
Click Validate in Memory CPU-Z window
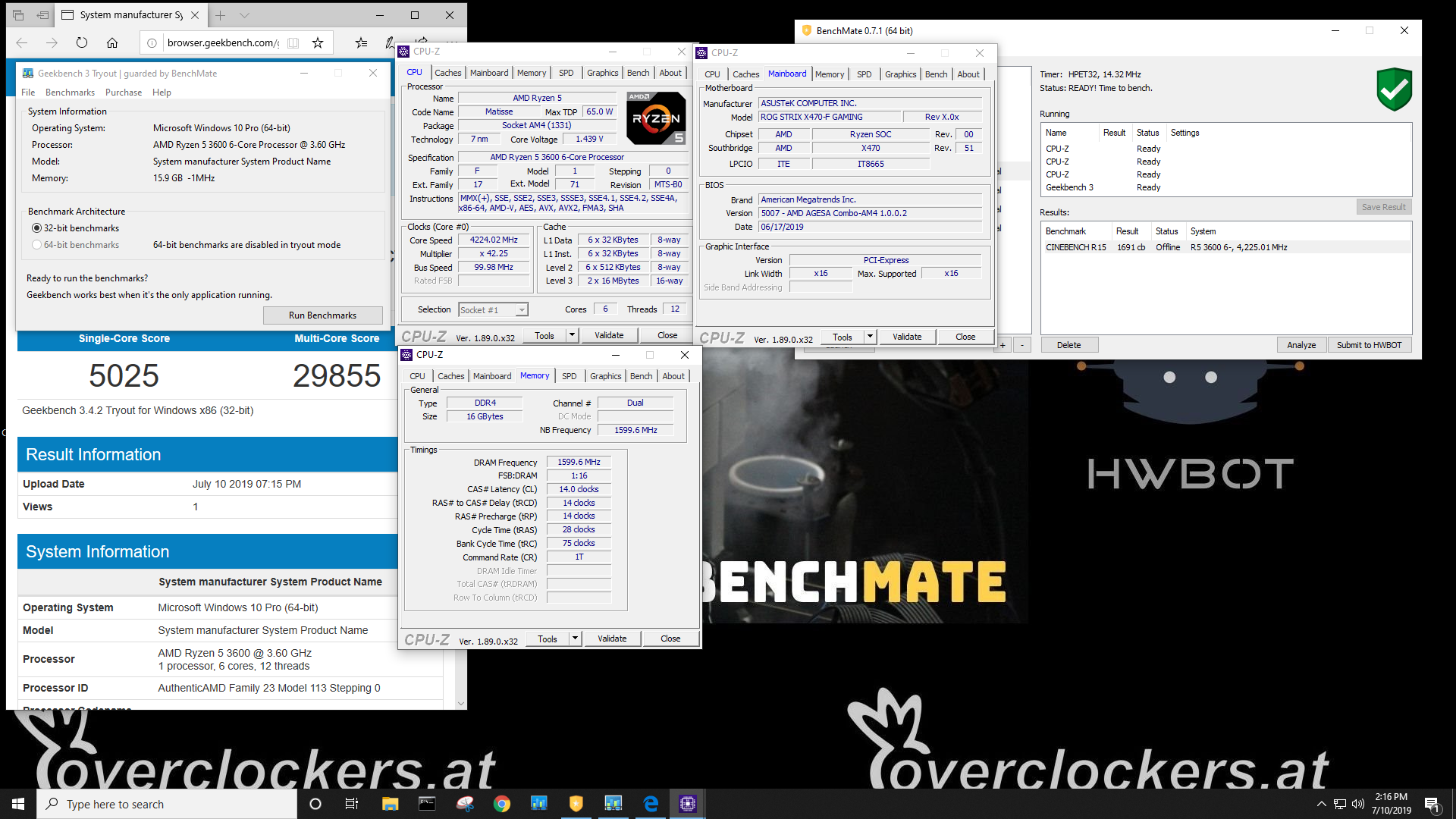click(612, 639)
